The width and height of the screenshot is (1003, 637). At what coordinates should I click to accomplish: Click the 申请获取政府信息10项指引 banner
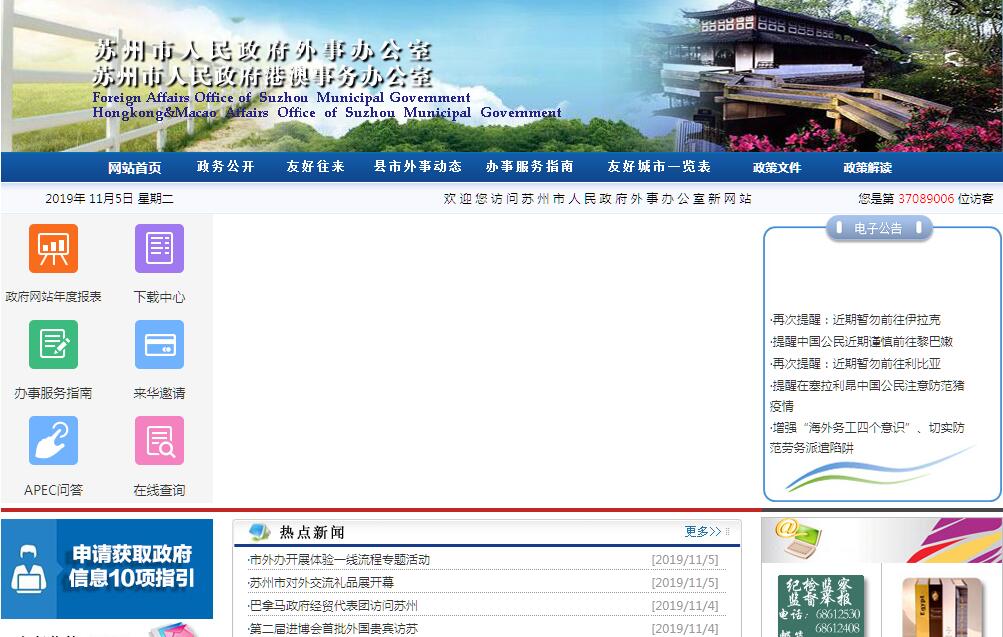click(107, 568)
